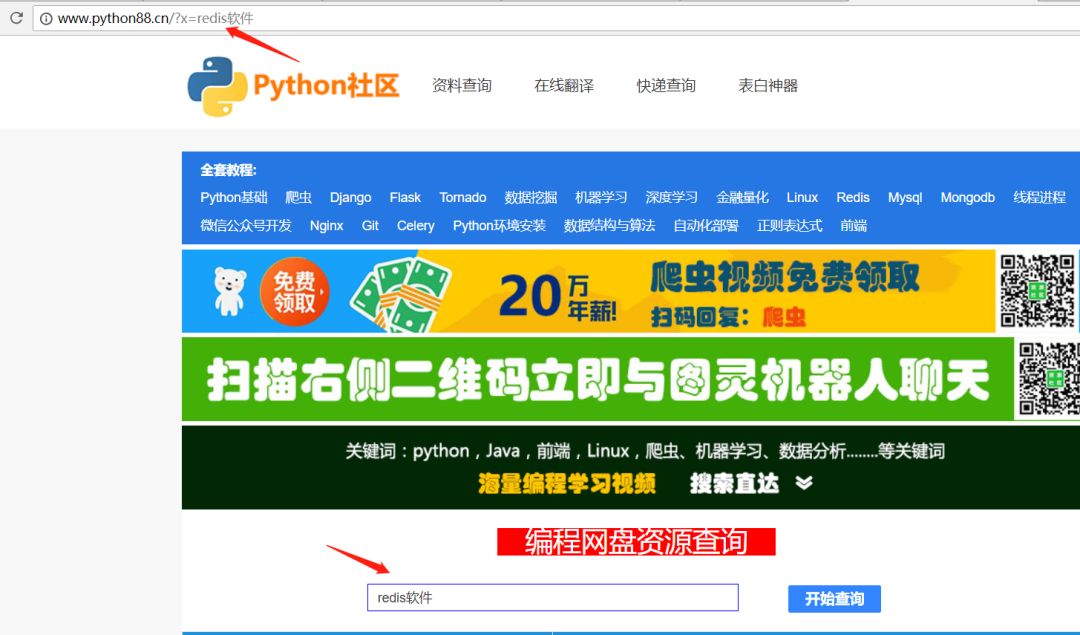
Task: Reload the page with the refresh icon
Action: (15, 18)
